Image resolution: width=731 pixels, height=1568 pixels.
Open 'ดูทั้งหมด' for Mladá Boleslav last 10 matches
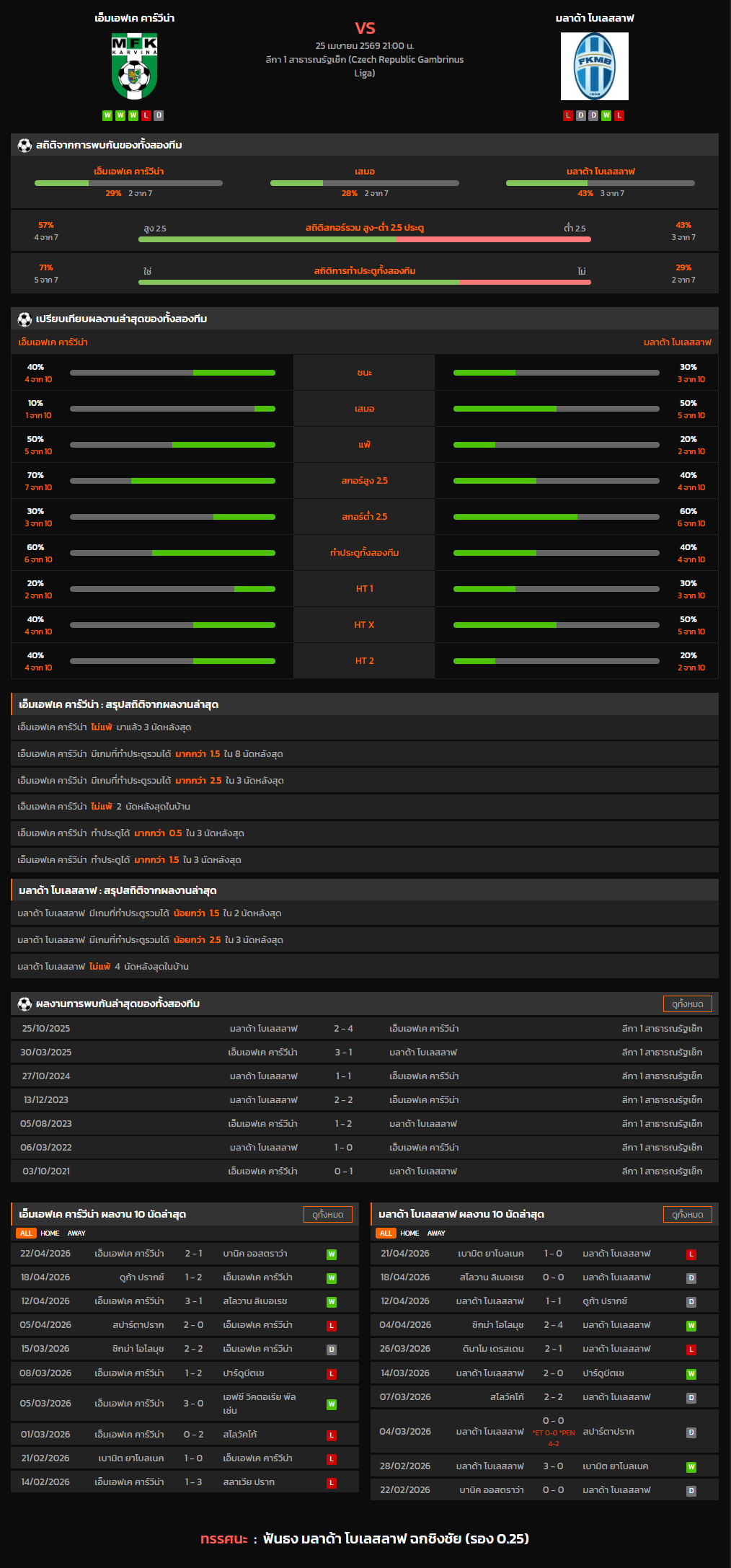687,1215
